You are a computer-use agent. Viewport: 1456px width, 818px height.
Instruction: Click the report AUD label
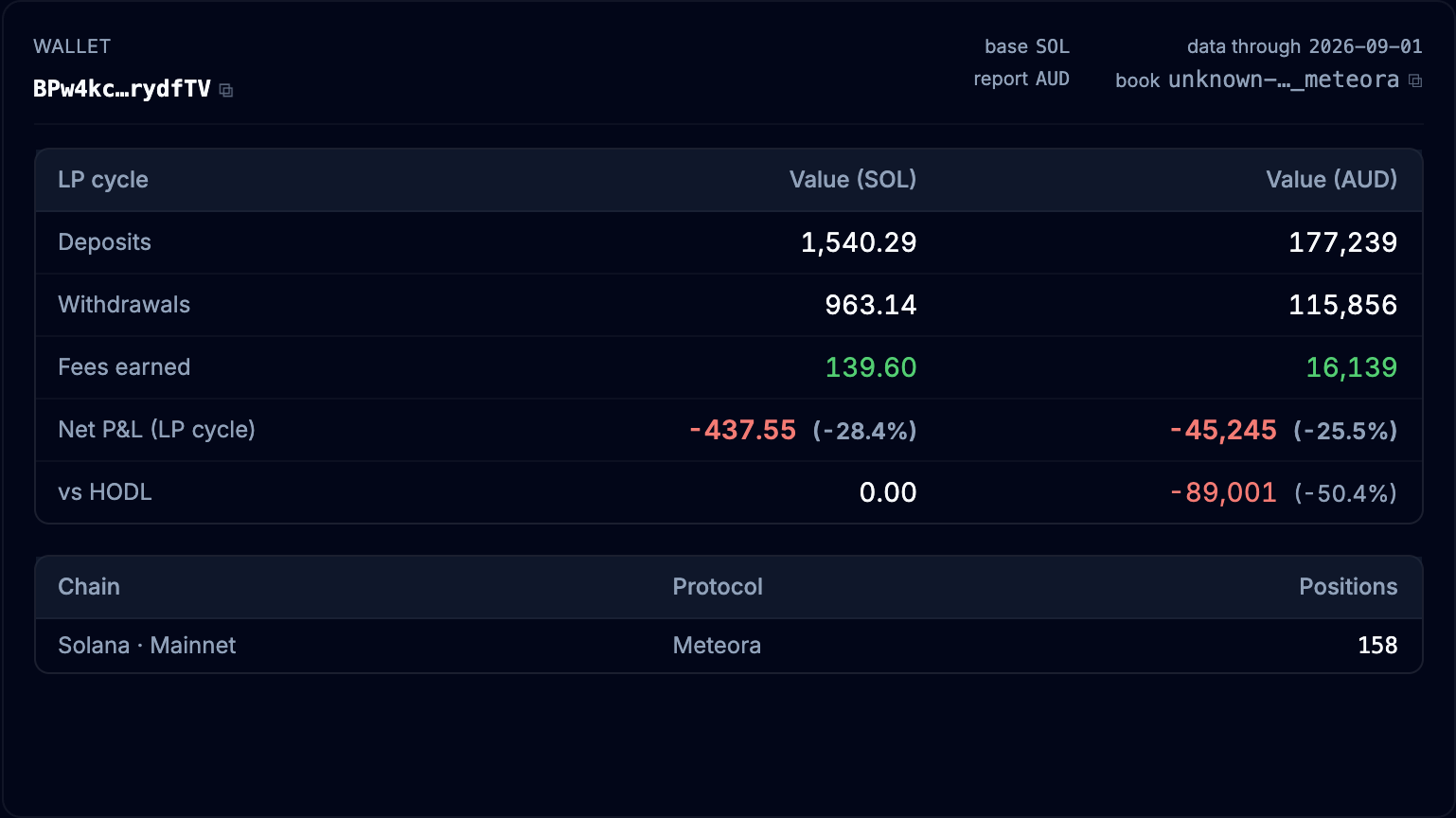[x=1021, y=79]
